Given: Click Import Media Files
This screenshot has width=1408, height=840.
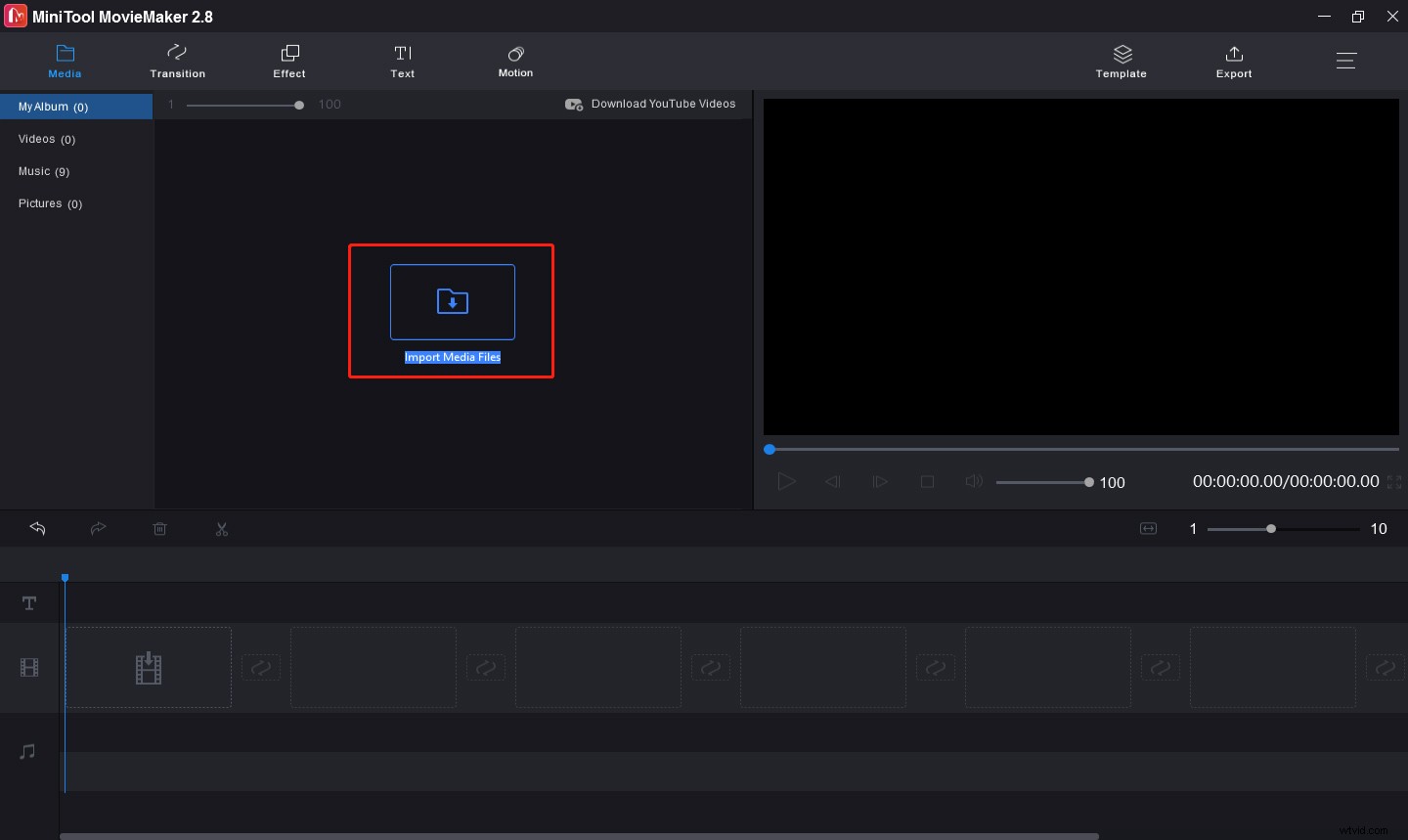Looking at the screenshot, I should (452, 311).
